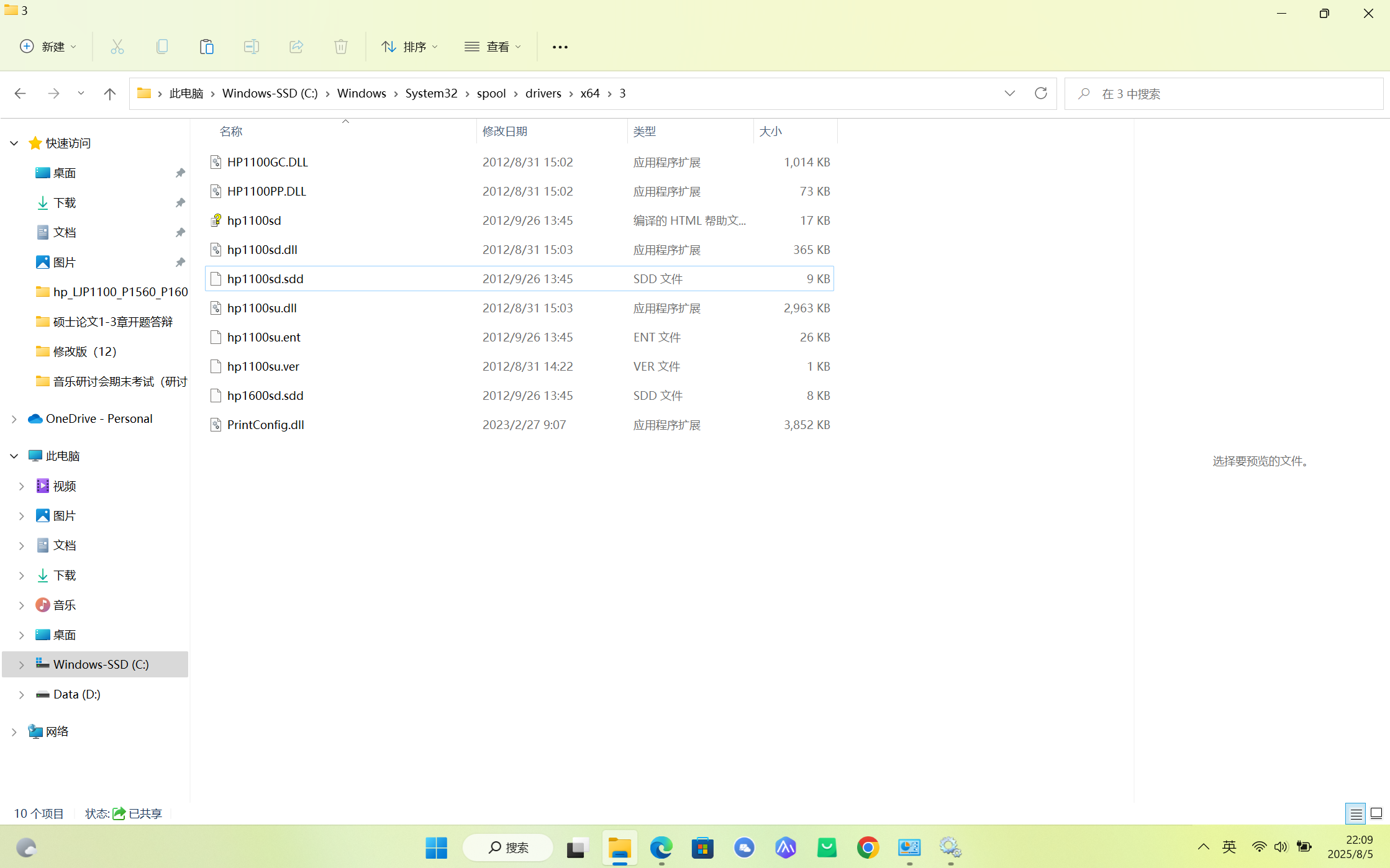
Task: Select the PrintConfig.dll file
Action: [265, 425]
